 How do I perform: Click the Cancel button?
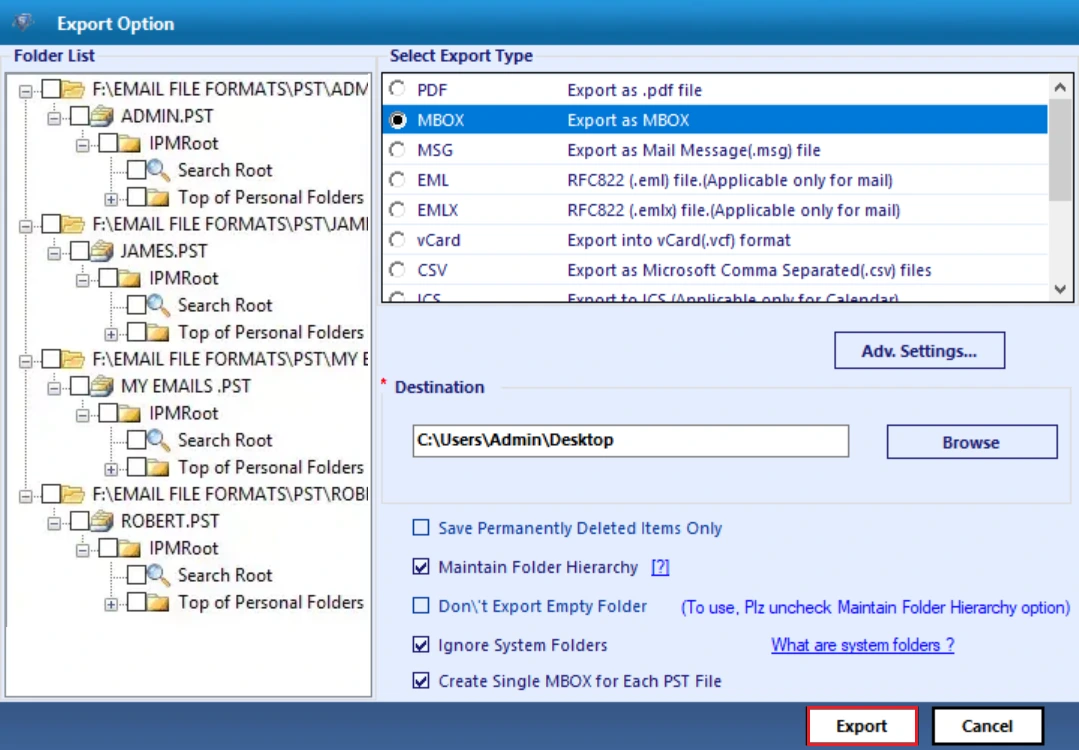click(x=987, y=726)
